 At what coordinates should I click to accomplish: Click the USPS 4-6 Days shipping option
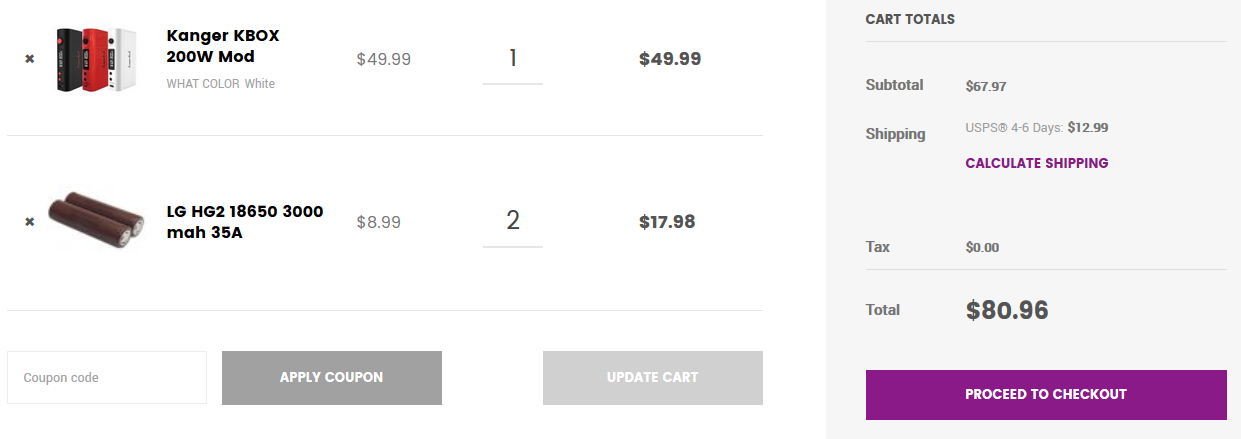tap(1036, 128)
